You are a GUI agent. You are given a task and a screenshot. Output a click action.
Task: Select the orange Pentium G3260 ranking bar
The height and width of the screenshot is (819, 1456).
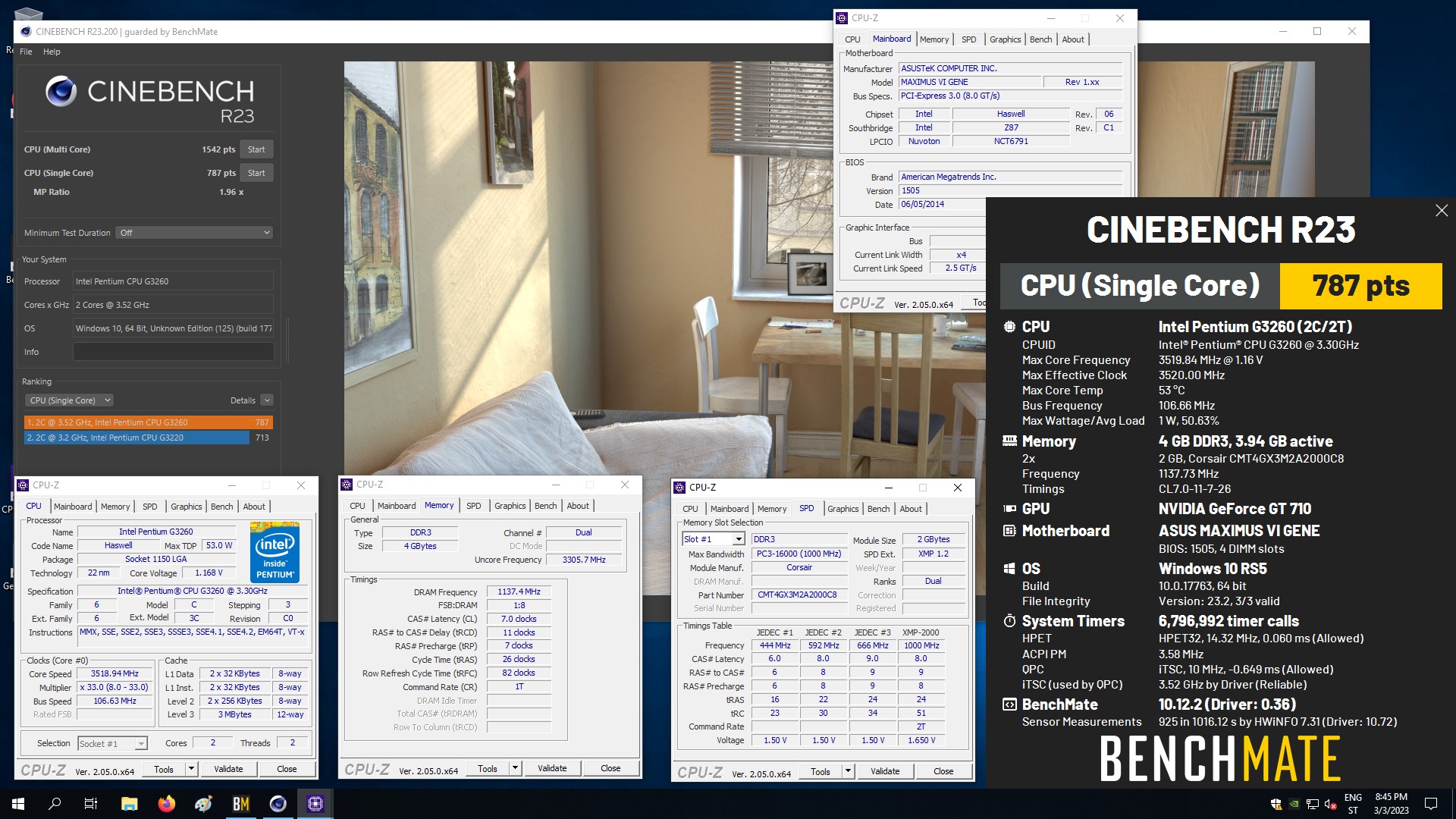[149, 422]
